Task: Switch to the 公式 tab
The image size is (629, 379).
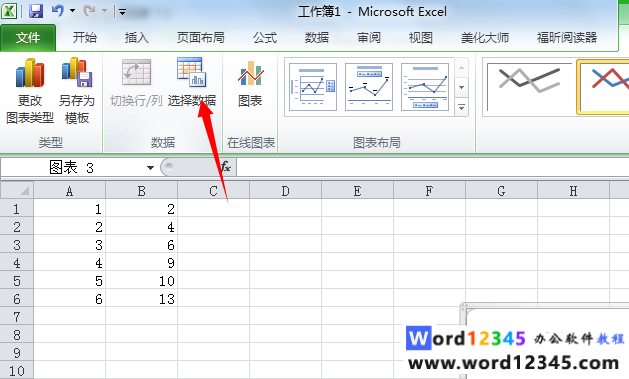Action: [265, 38]
